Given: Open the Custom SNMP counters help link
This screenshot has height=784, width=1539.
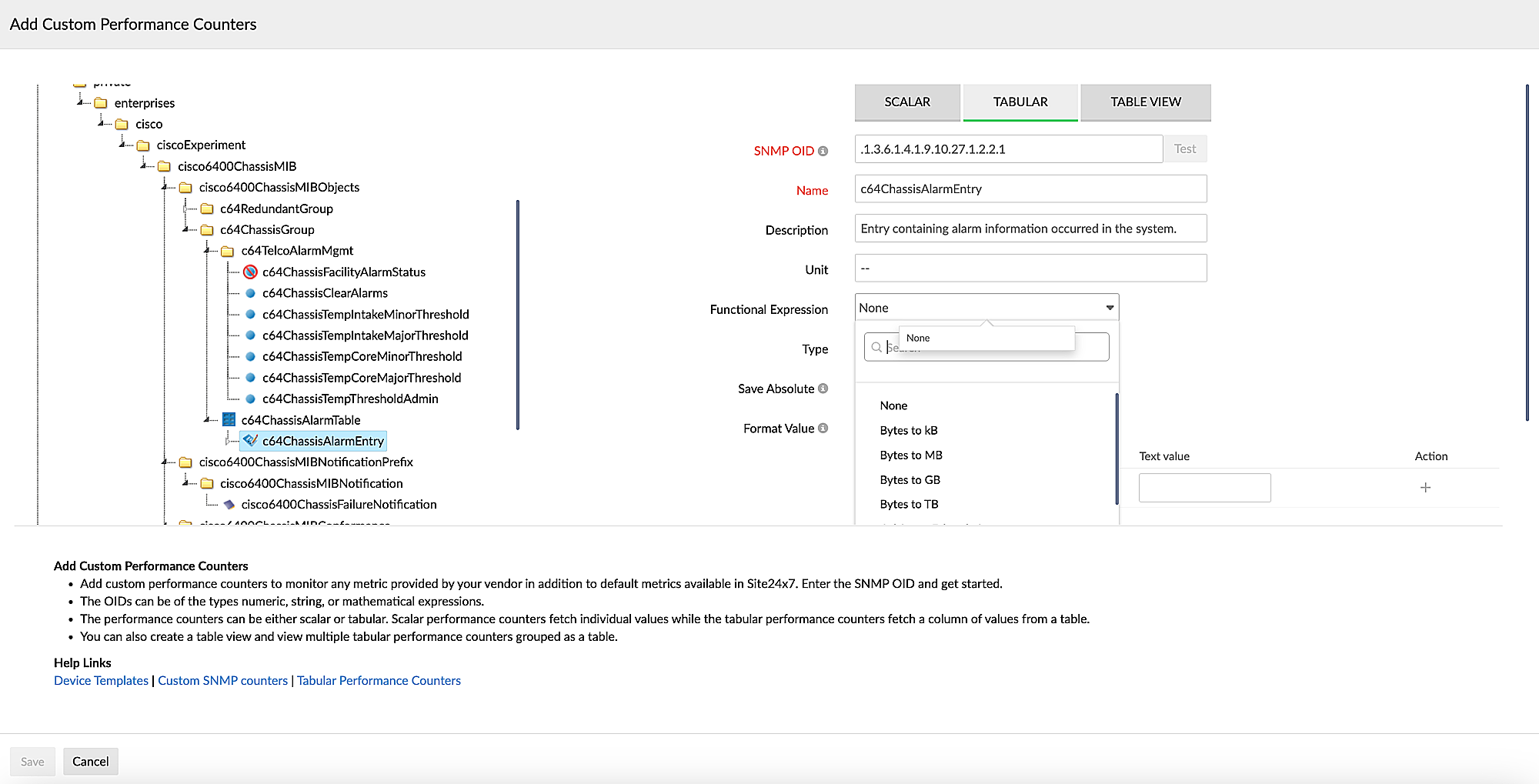Looking at the screenshot, I should 222,680.
